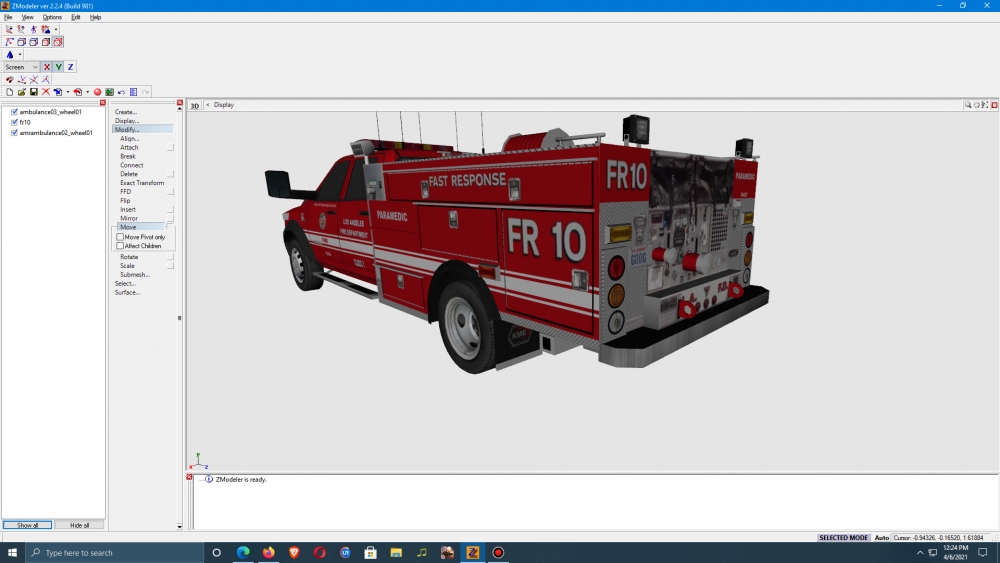Open the Screen axis system dropdown
This screenshot has width=1000, height=563.
(x=22, y=67)
